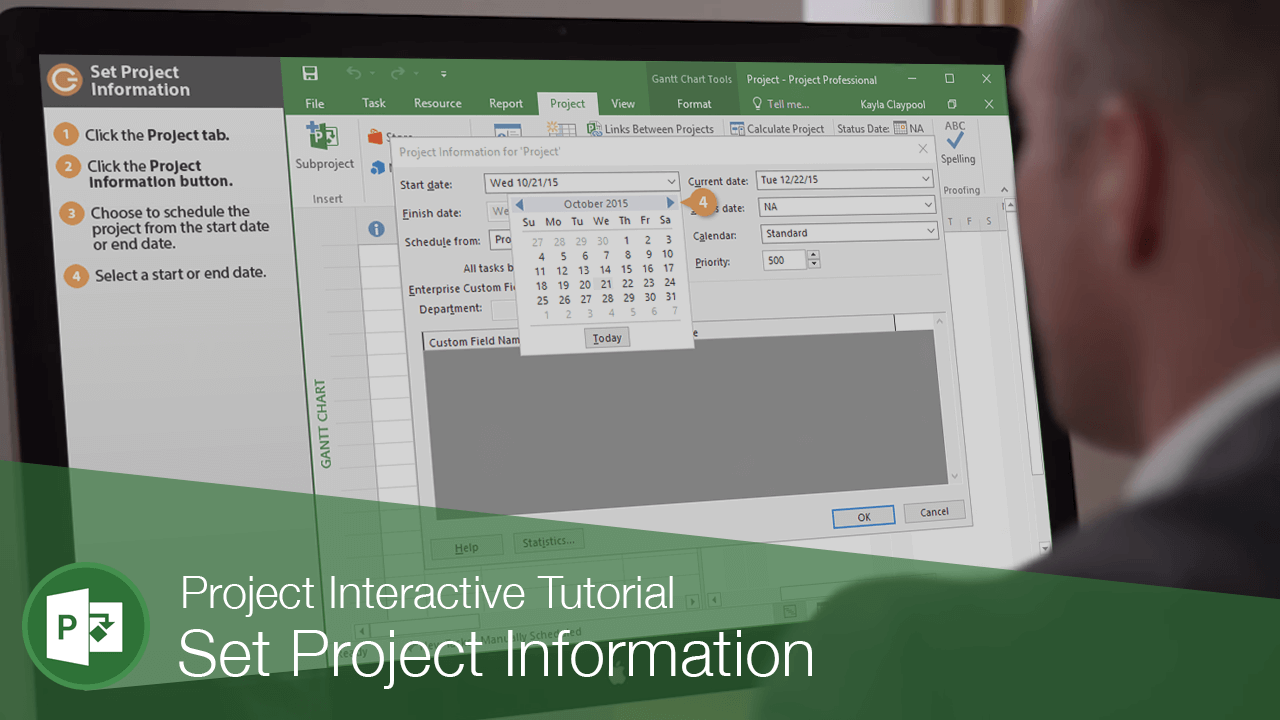This screenshot has height=720, width=1280.
Task: Cancel the Project Information dialog
Action: (934, 511)
